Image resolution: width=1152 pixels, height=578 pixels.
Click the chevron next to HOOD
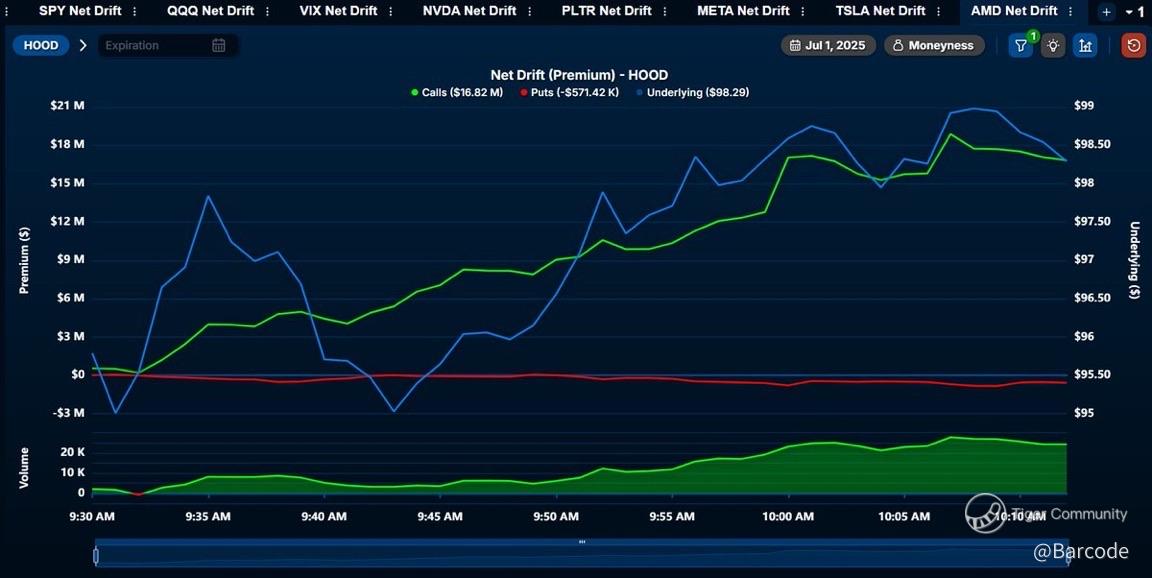click(83, 46)
